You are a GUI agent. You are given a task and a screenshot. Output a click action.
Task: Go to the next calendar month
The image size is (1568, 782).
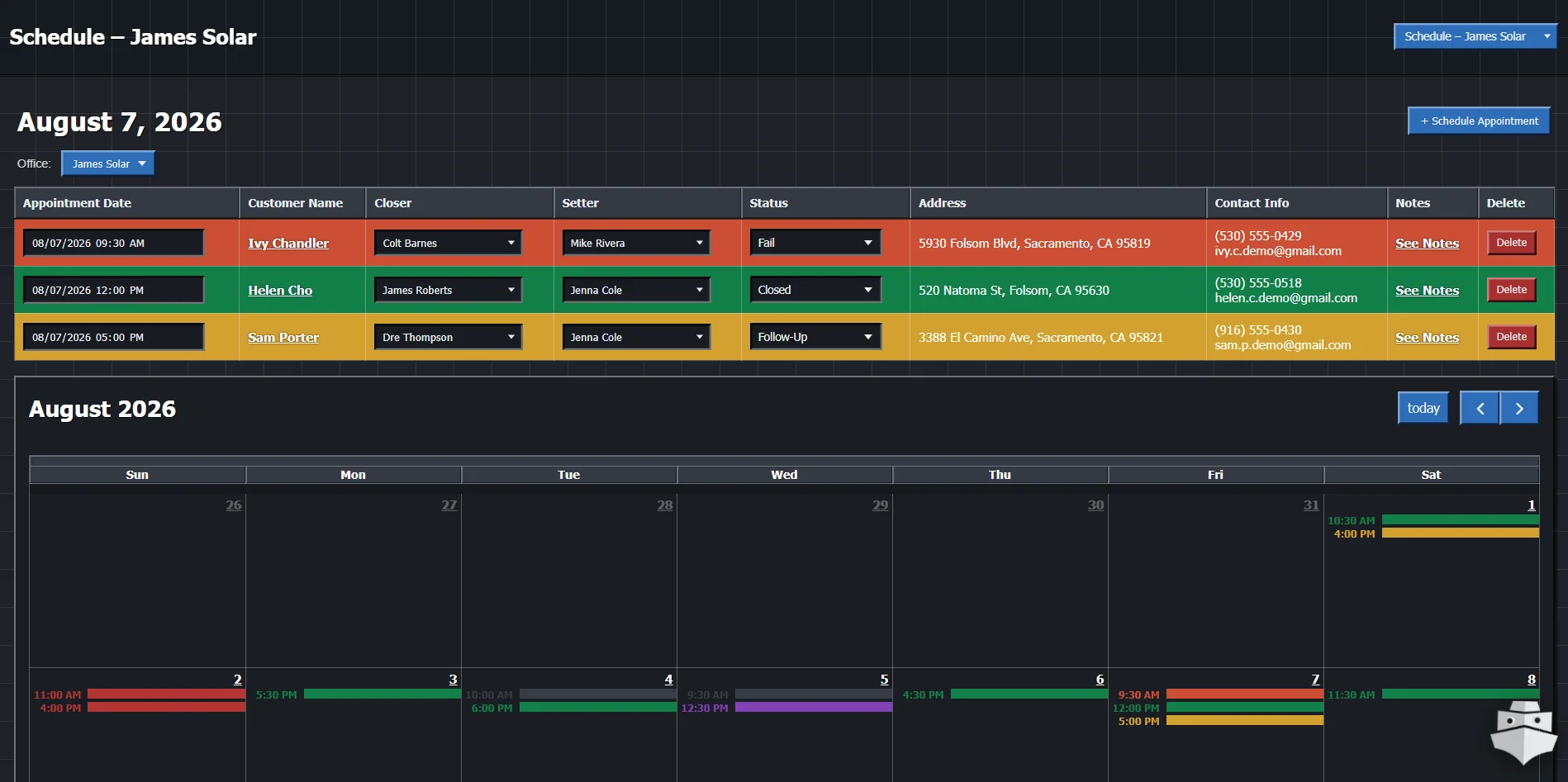pos(1519,408)
